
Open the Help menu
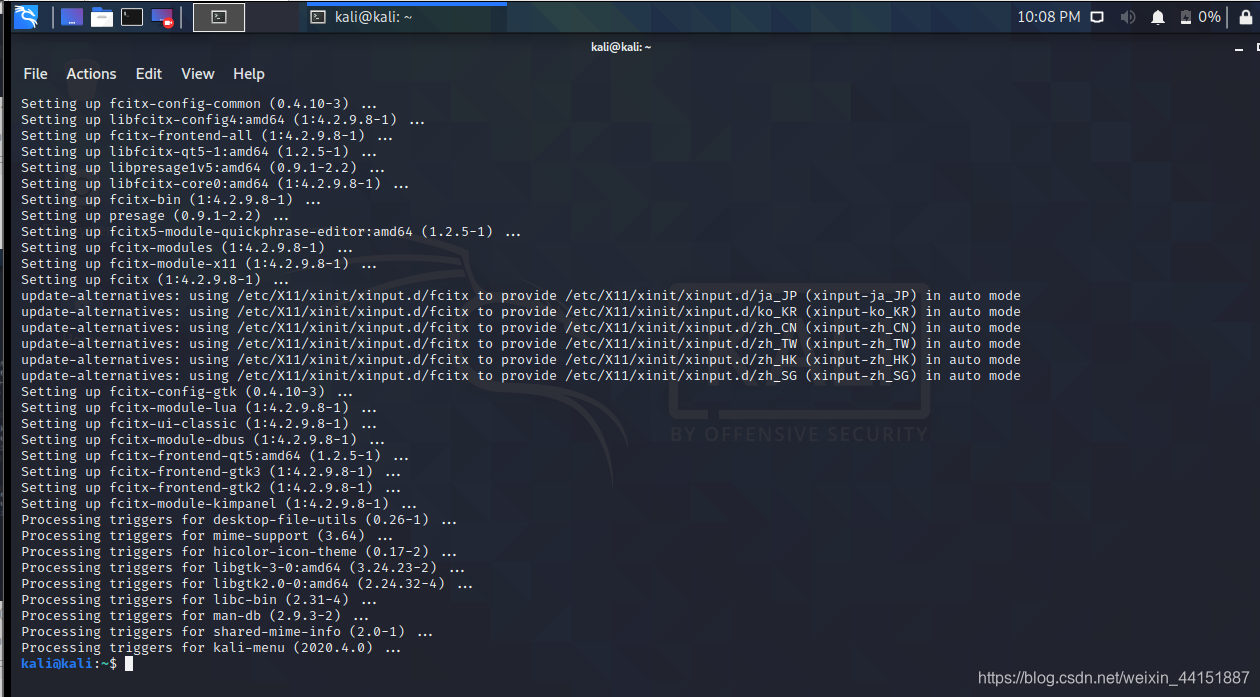point(249,74)
